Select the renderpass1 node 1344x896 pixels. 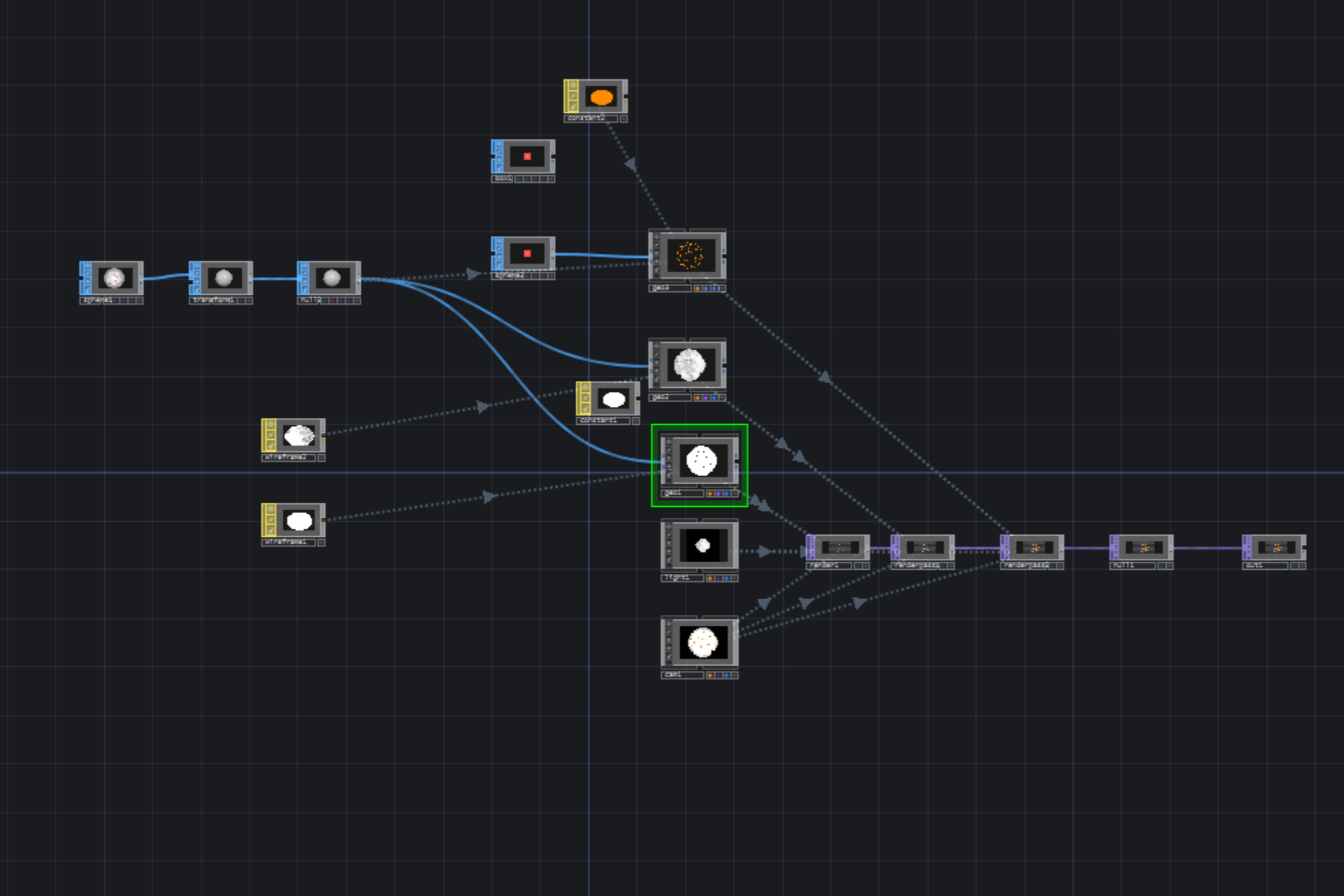tap(923, 547)
